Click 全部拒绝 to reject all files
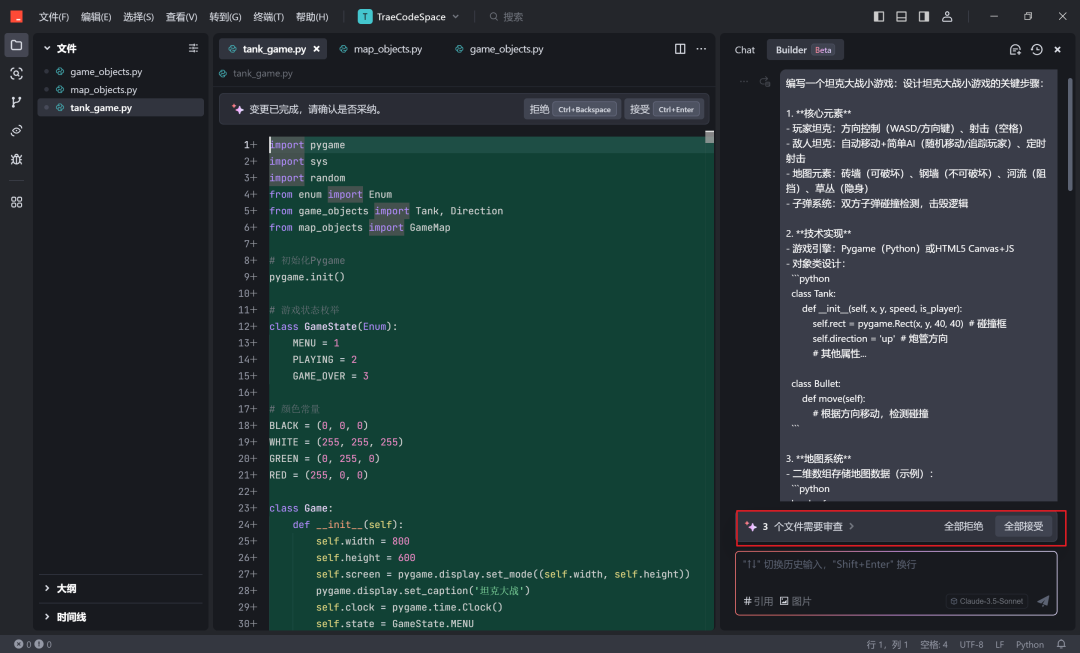The width and height of the screenshot is (1080, 653). pyautogui.click(x=964, y=526)
